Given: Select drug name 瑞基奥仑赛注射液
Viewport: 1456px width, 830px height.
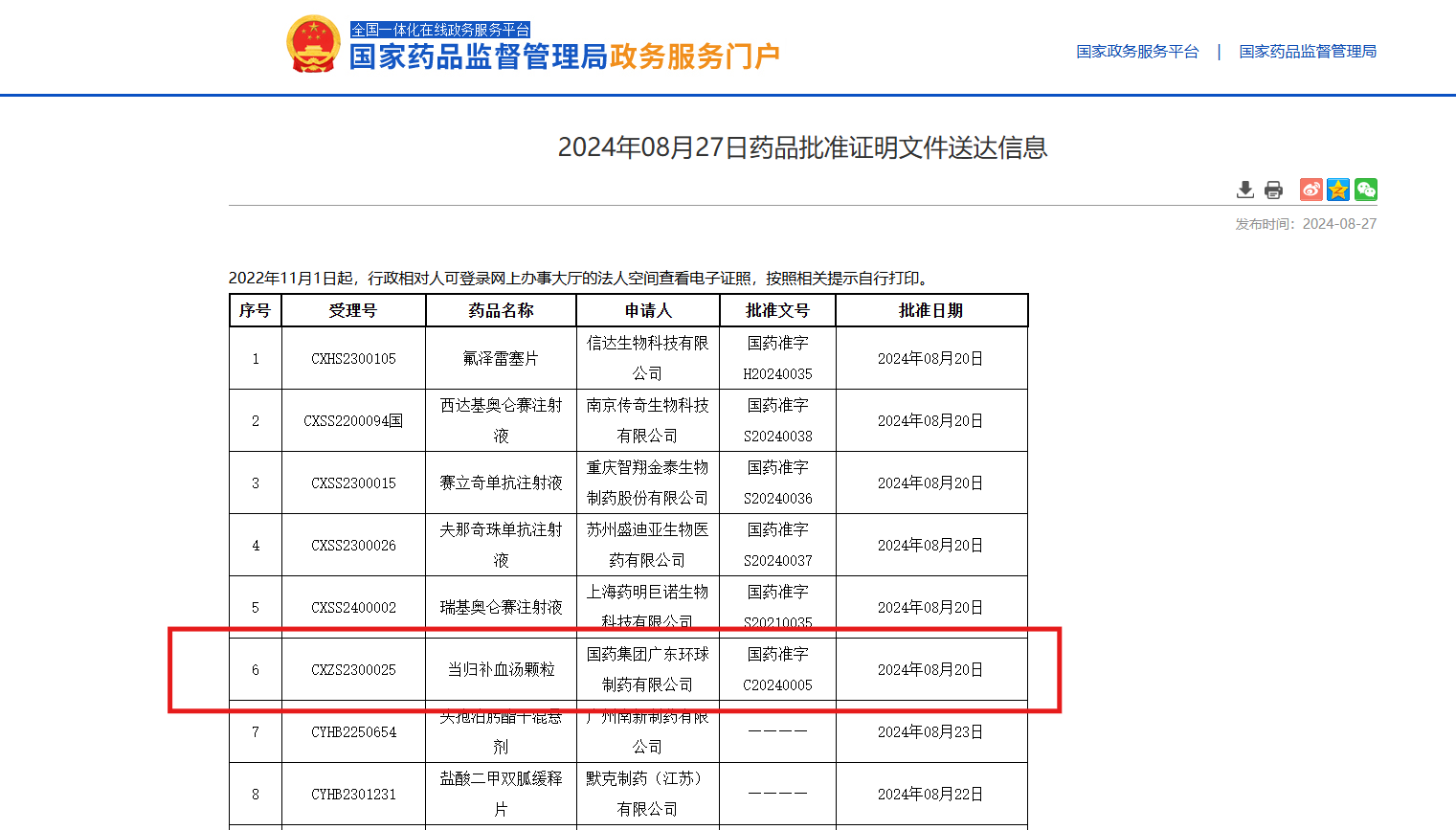Looking at the screenshot, I should (501, 608).
